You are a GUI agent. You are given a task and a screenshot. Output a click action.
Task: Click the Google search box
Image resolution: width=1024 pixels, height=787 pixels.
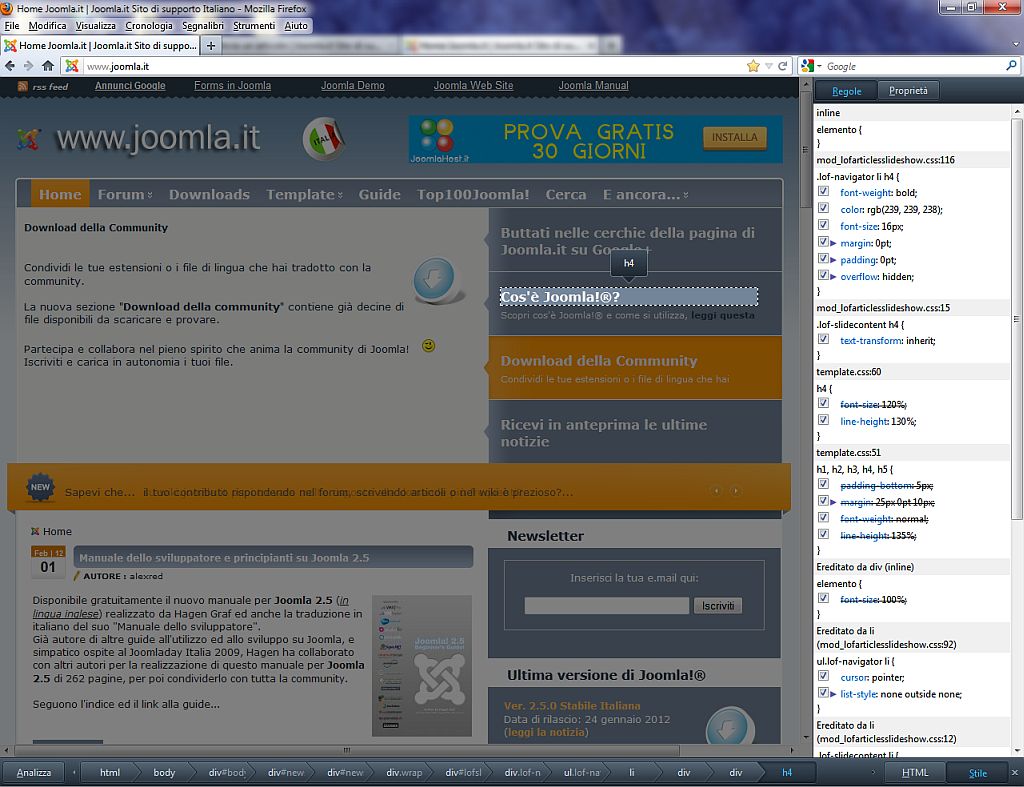tap(914, 66)
